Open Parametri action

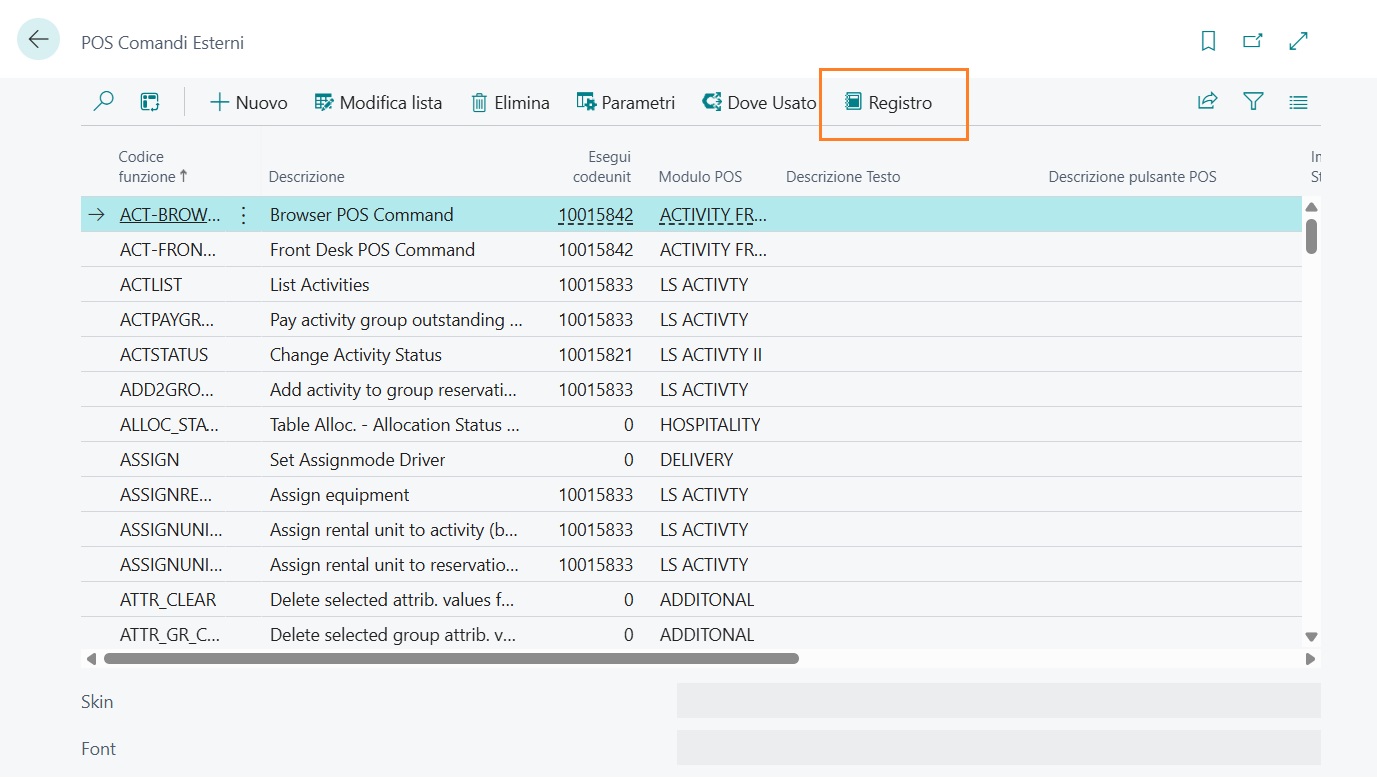(x=626, y=102)
